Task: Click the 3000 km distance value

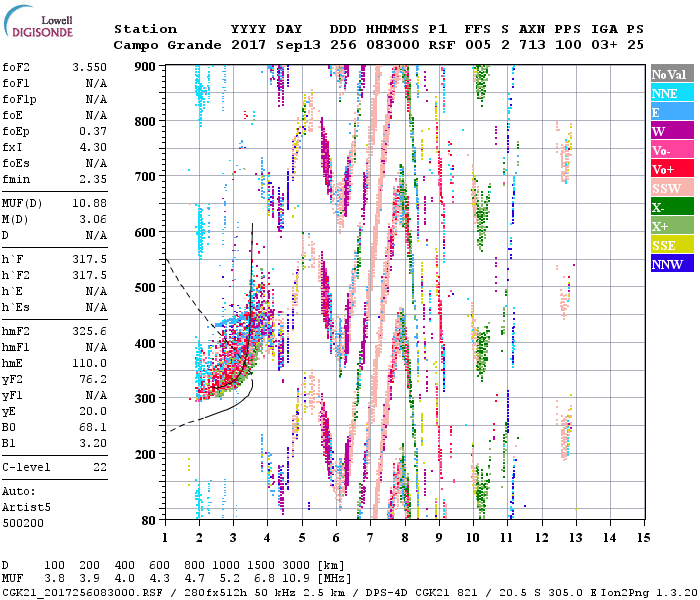Action: tap(303, 566)
